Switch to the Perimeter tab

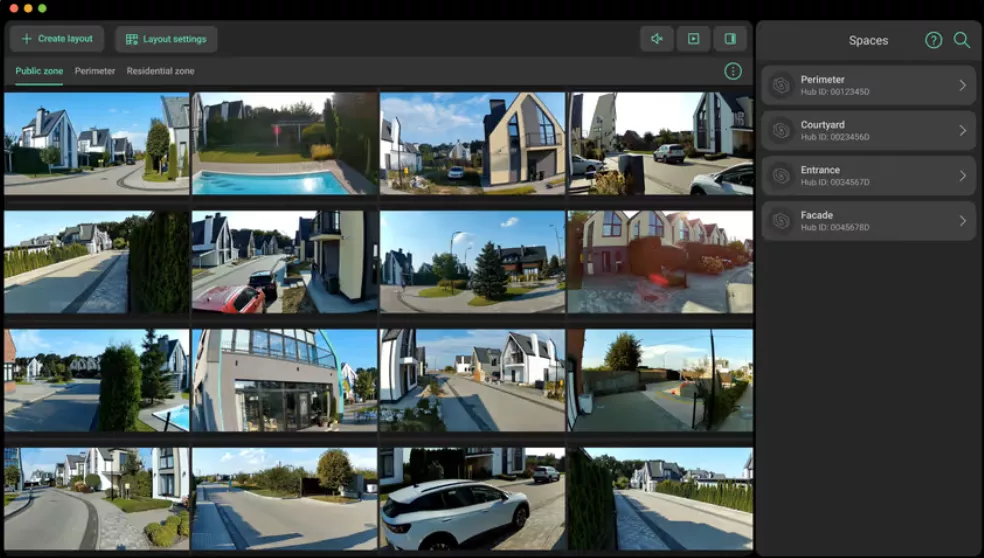95,71
